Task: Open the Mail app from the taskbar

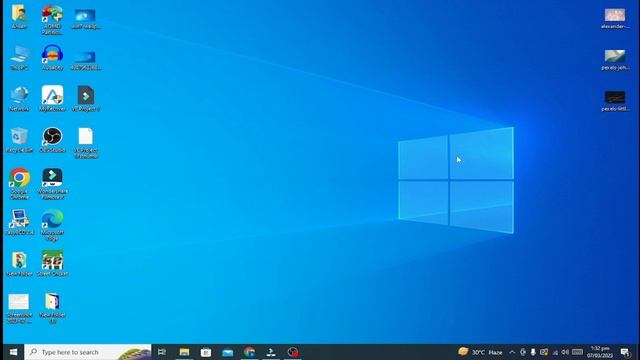Action: [228, 352]
